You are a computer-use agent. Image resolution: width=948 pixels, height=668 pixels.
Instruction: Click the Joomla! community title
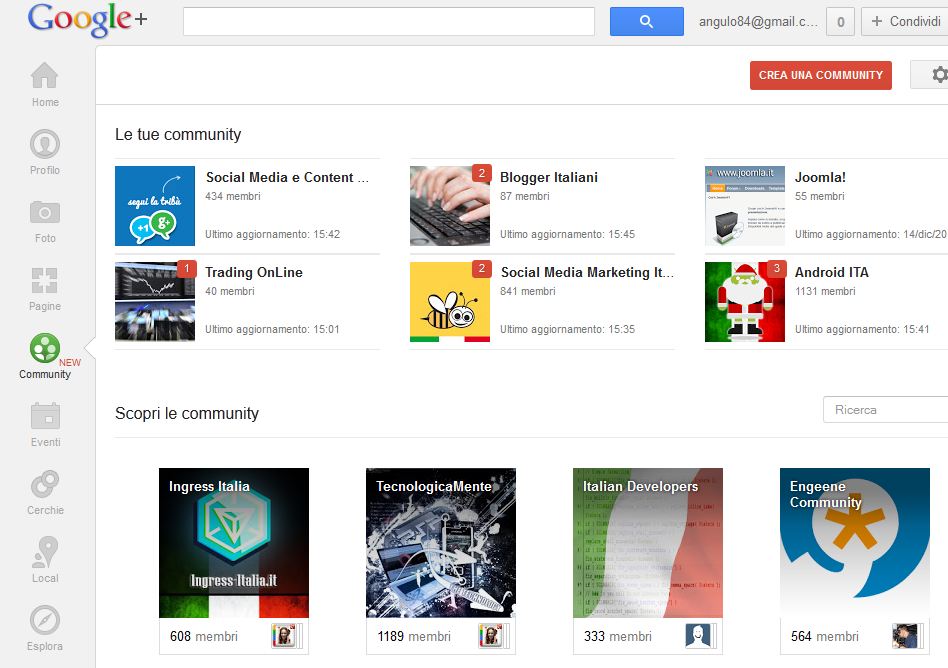(820, 177)
